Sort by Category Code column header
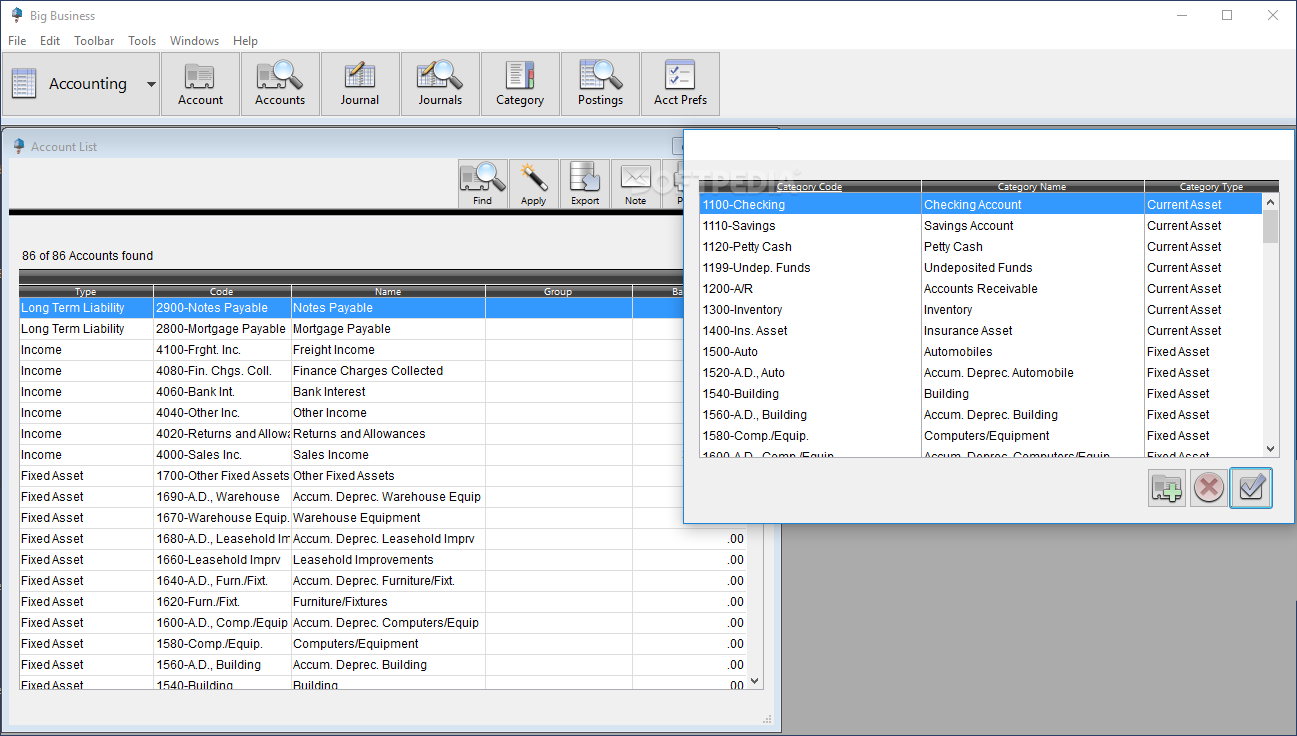The width and height of the screenshot is (1297, 736). pos(810,186)
